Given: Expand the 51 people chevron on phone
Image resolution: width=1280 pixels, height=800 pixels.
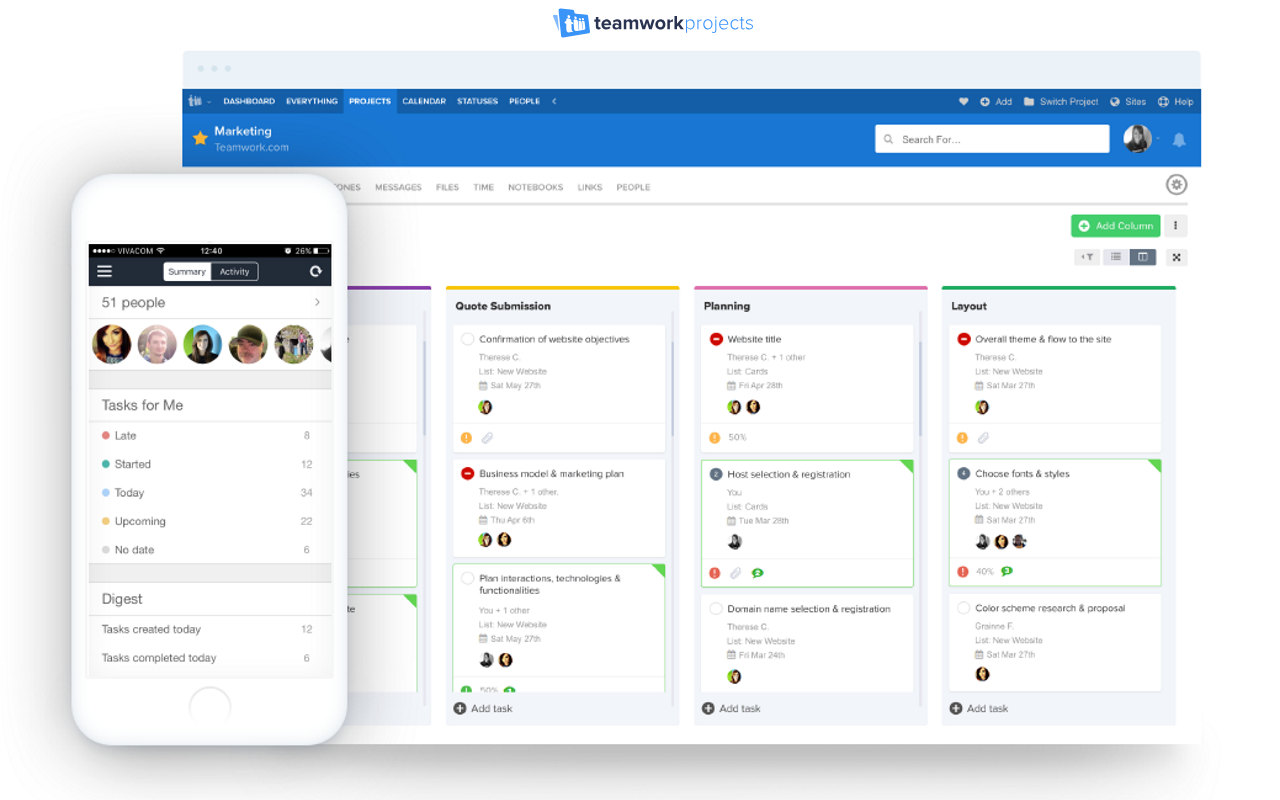Looking at the screenshot, I should [317, 302].
